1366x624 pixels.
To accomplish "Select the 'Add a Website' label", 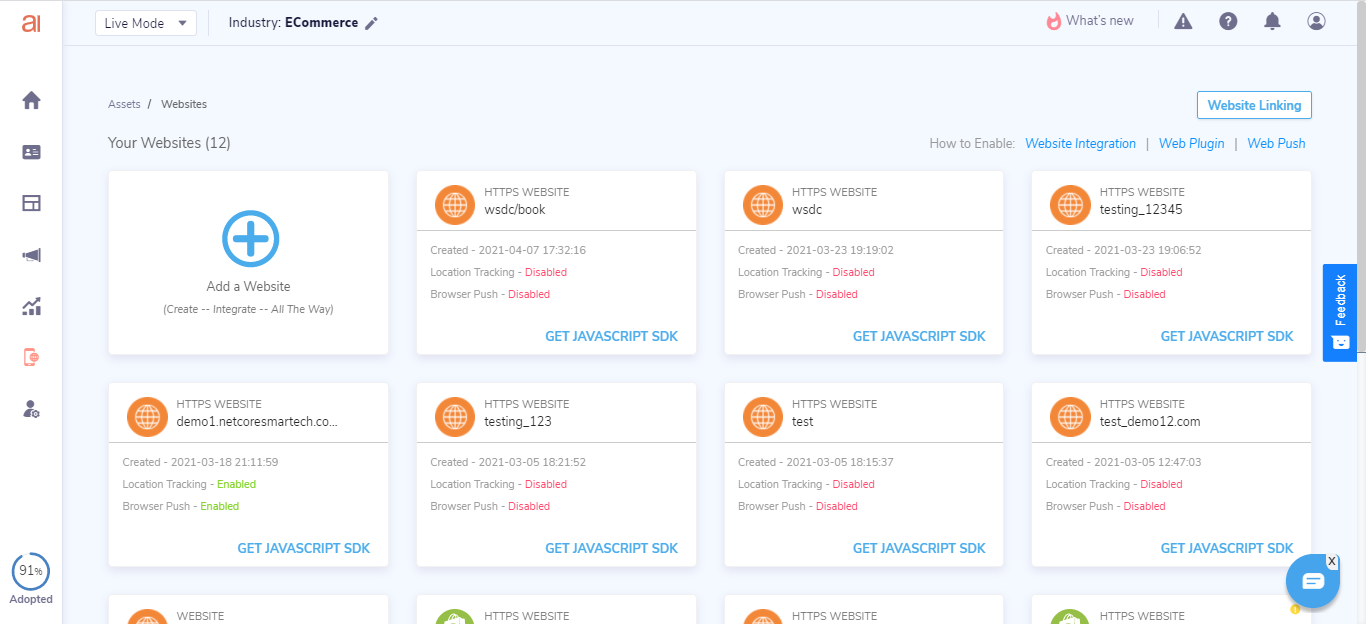I will pyautogui.click(x=249, y=287).
